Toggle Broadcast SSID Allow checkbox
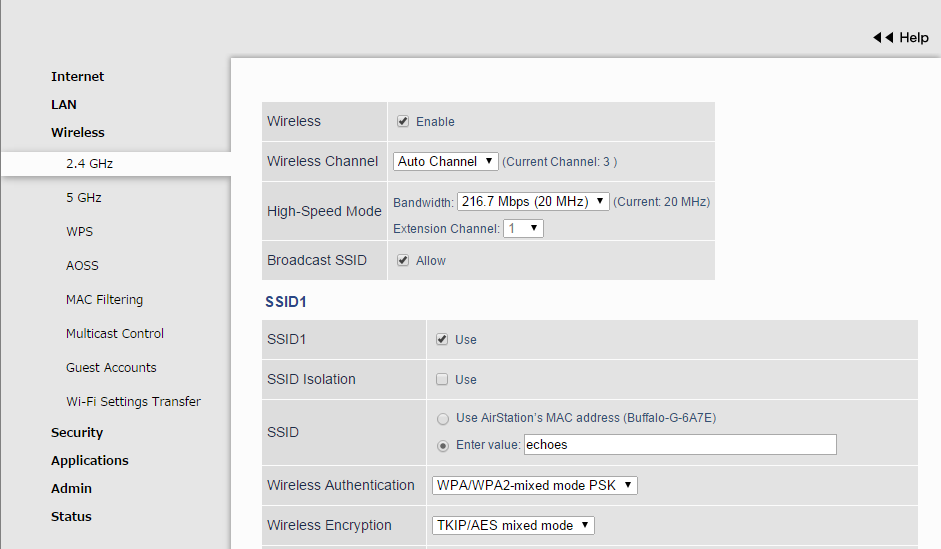The image size is (941, 549). [x=403, y=260]
